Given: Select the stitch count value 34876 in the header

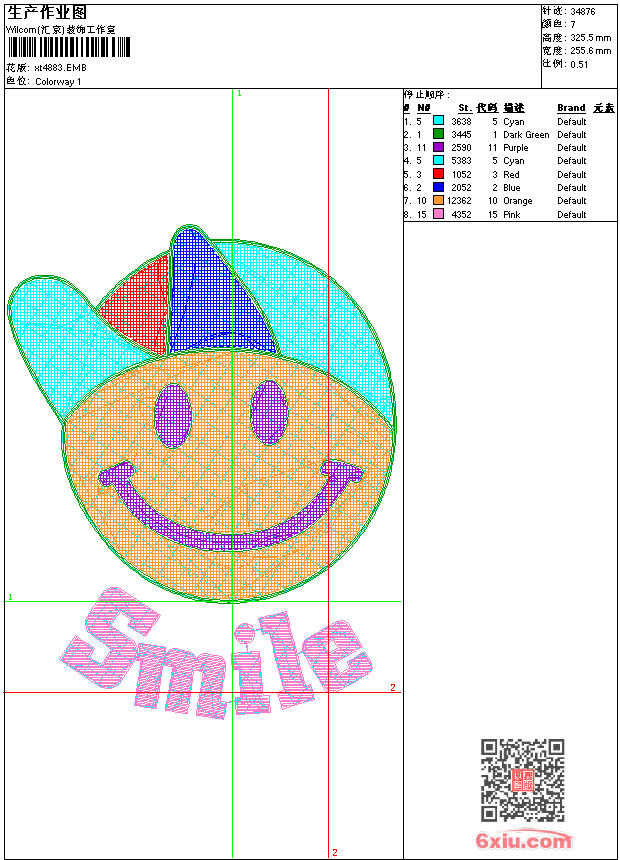Looking at the screenshot, I should point(583,12).
